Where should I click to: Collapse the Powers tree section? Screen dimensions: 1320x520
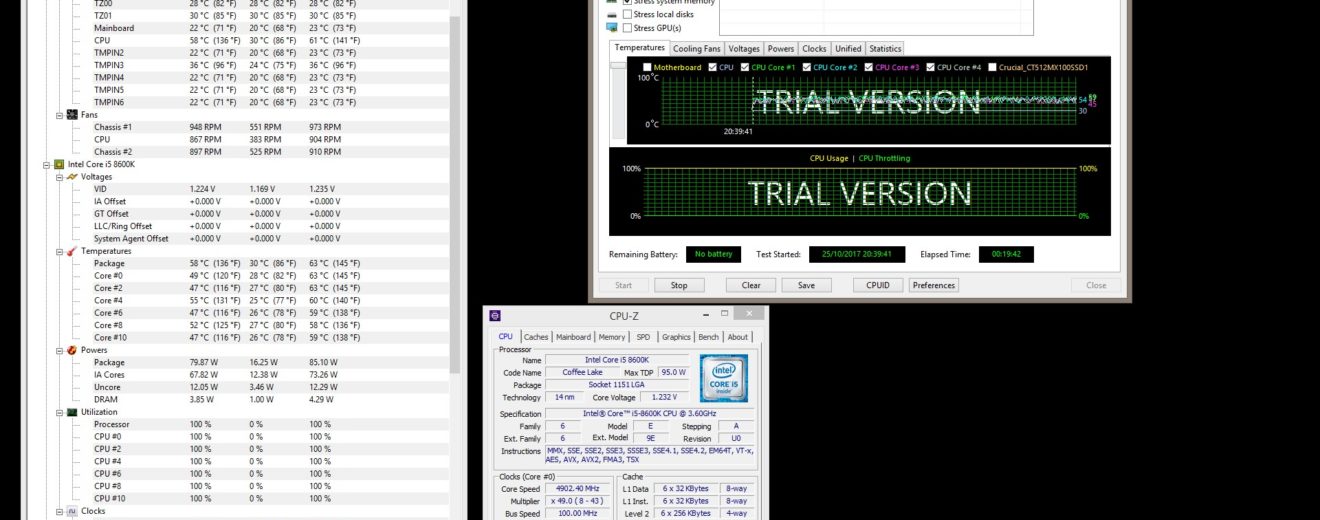tap(59, 350)
